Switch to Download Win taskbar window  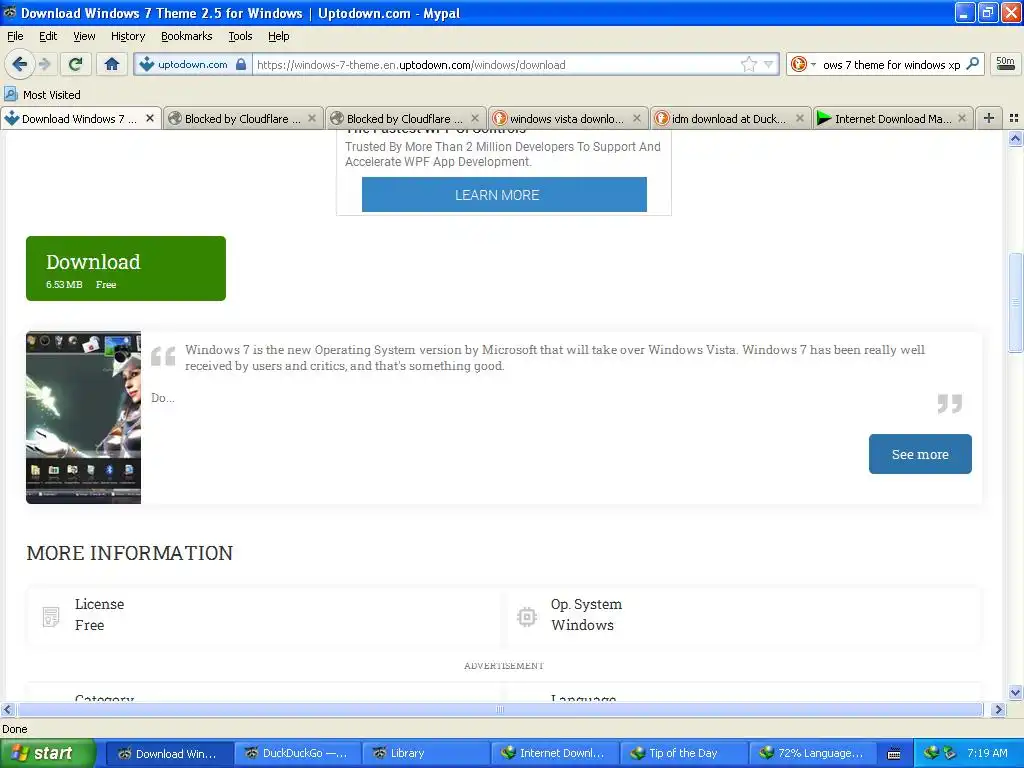click(168, 753)
